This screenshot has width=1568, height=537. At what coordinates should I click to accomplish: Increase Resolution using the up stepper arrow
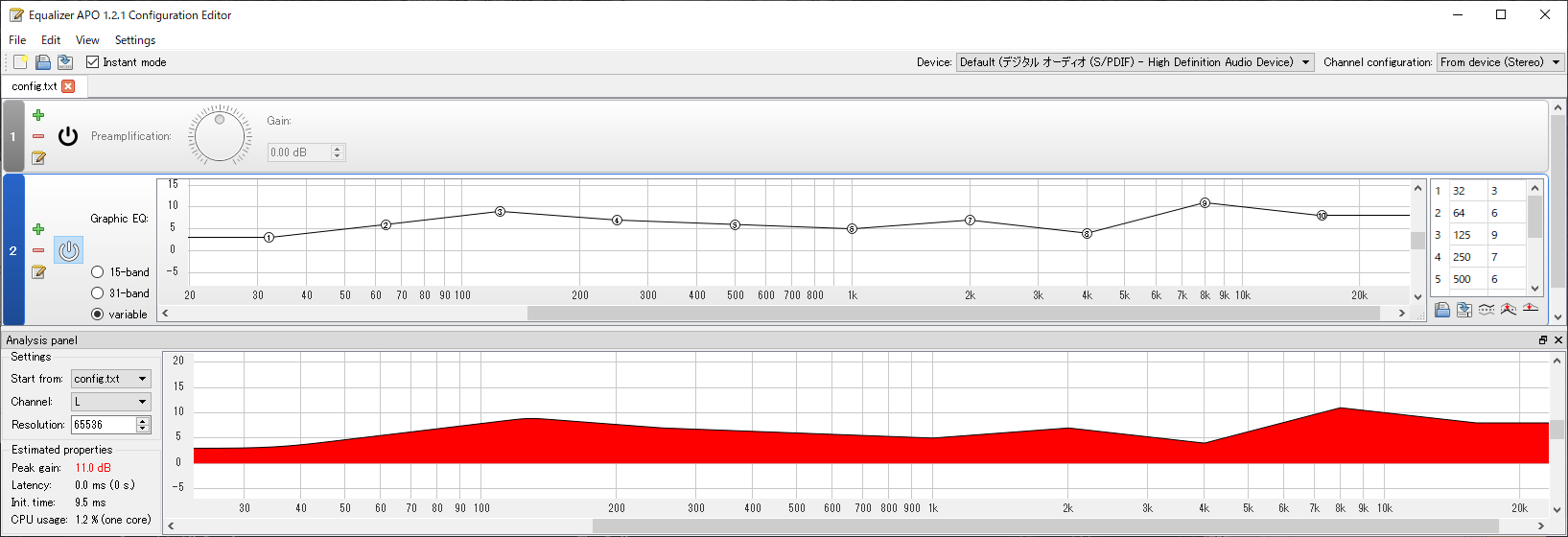point(143,420)
